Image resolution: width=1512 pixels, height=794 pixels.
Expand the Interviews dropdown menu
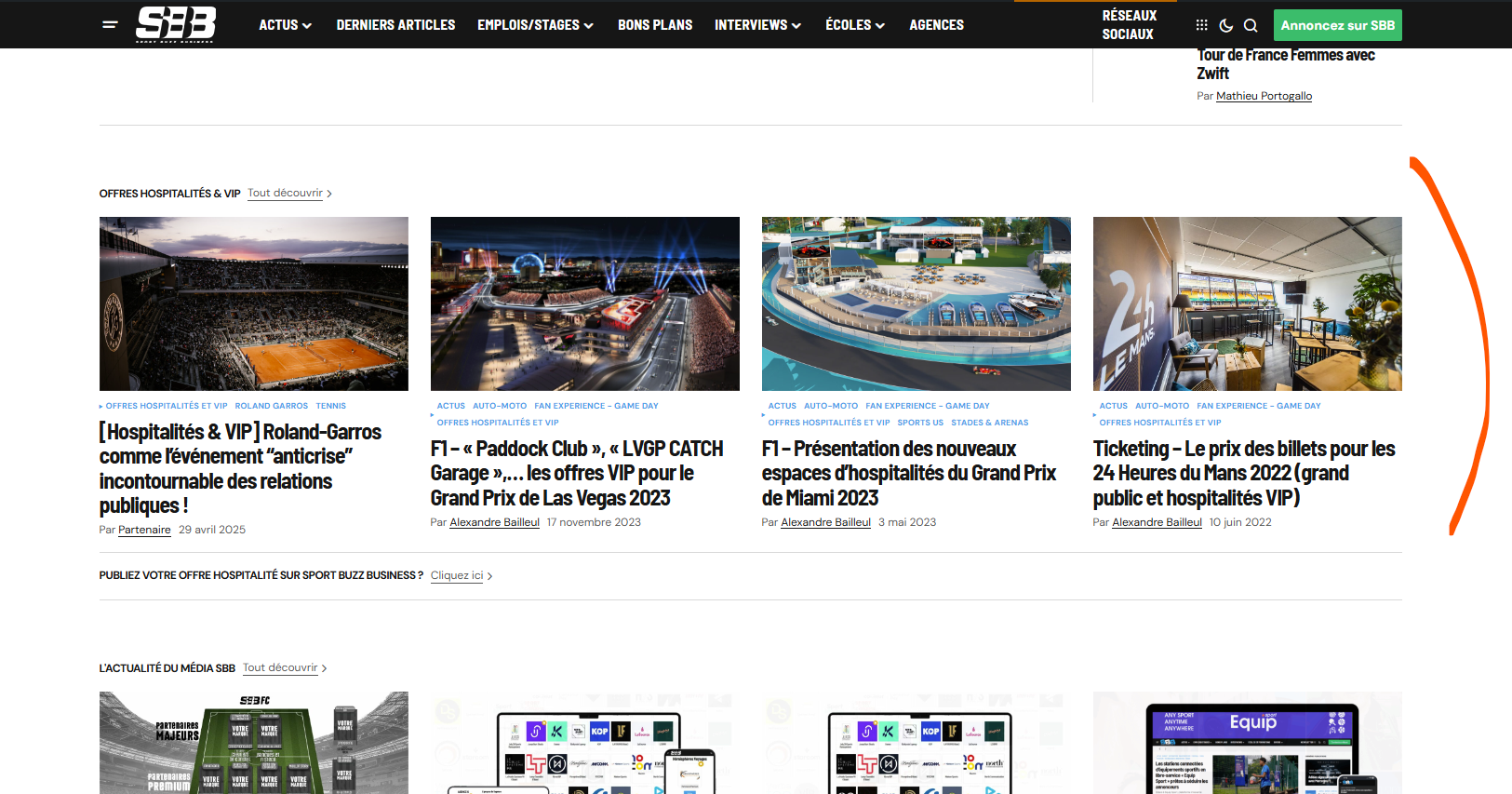point(757,25)
